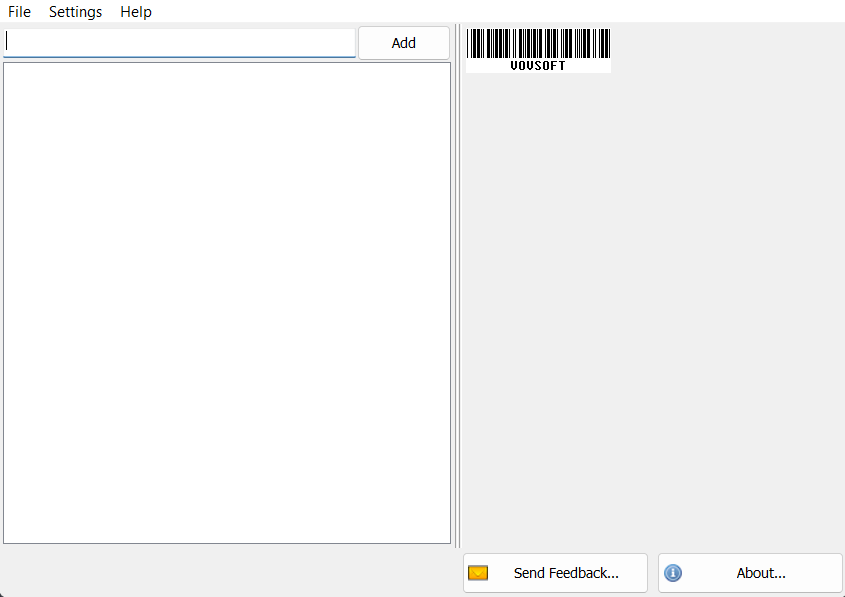845x597 pixels.
Task: Click gray gap between input field and Add
Action: pyautogui.click(x=357, y=43)
